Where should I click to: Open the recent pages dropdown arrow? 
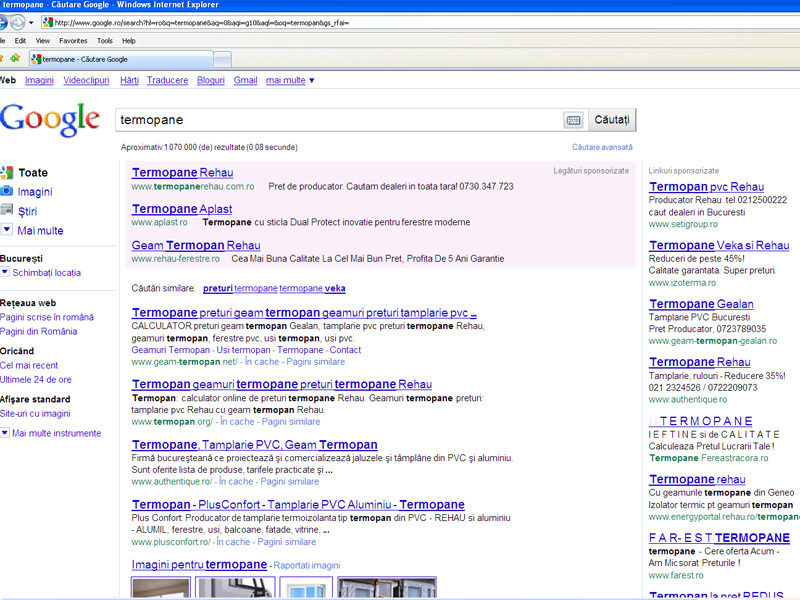pyautogui.click(x=31, y=23)
